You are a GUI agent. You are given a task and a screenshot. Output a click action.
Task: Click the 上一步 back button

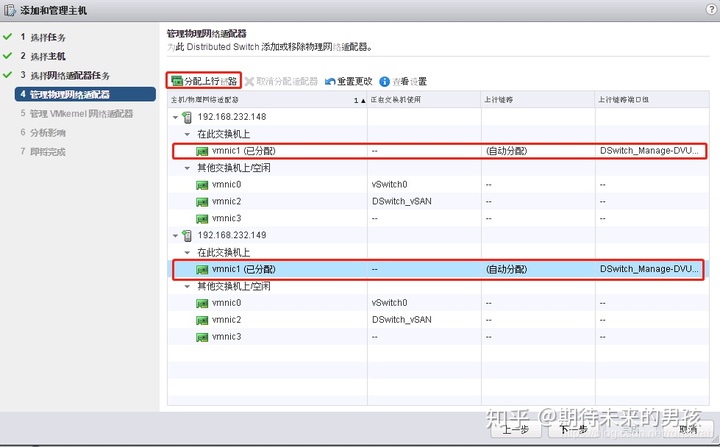[518, 430]
